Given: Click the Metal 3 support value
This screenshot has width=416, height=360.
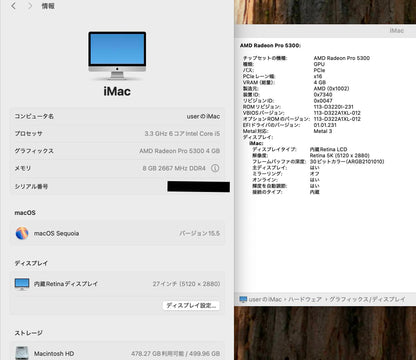Looking at the screenshot, I should (323, 131).
